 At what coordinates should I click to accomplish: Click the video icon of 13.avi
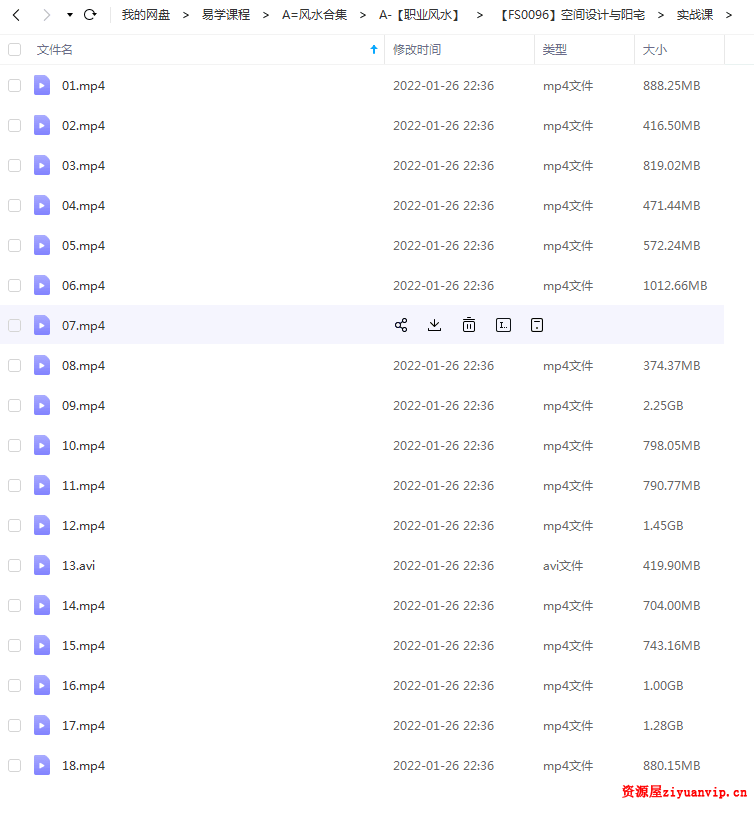[42, 566]
